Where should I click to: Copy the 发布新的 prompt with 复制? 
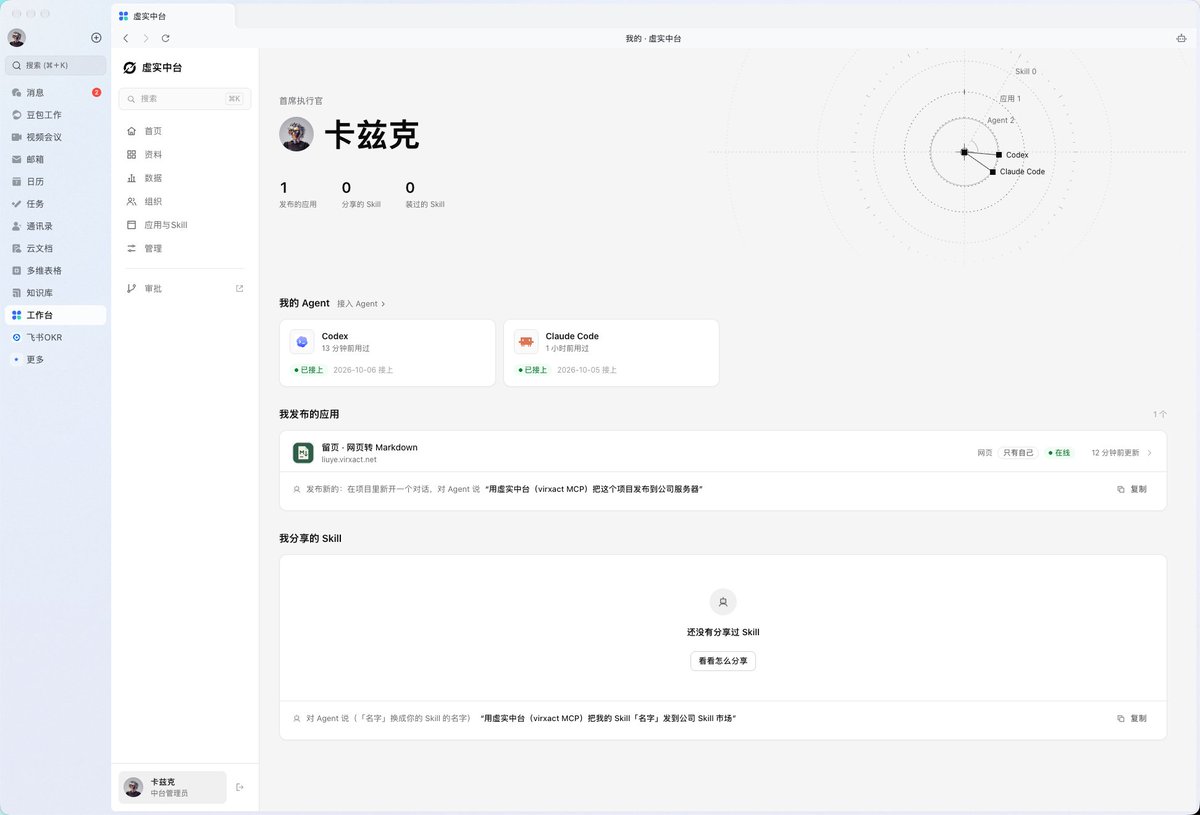click(x=1132, y=489)
